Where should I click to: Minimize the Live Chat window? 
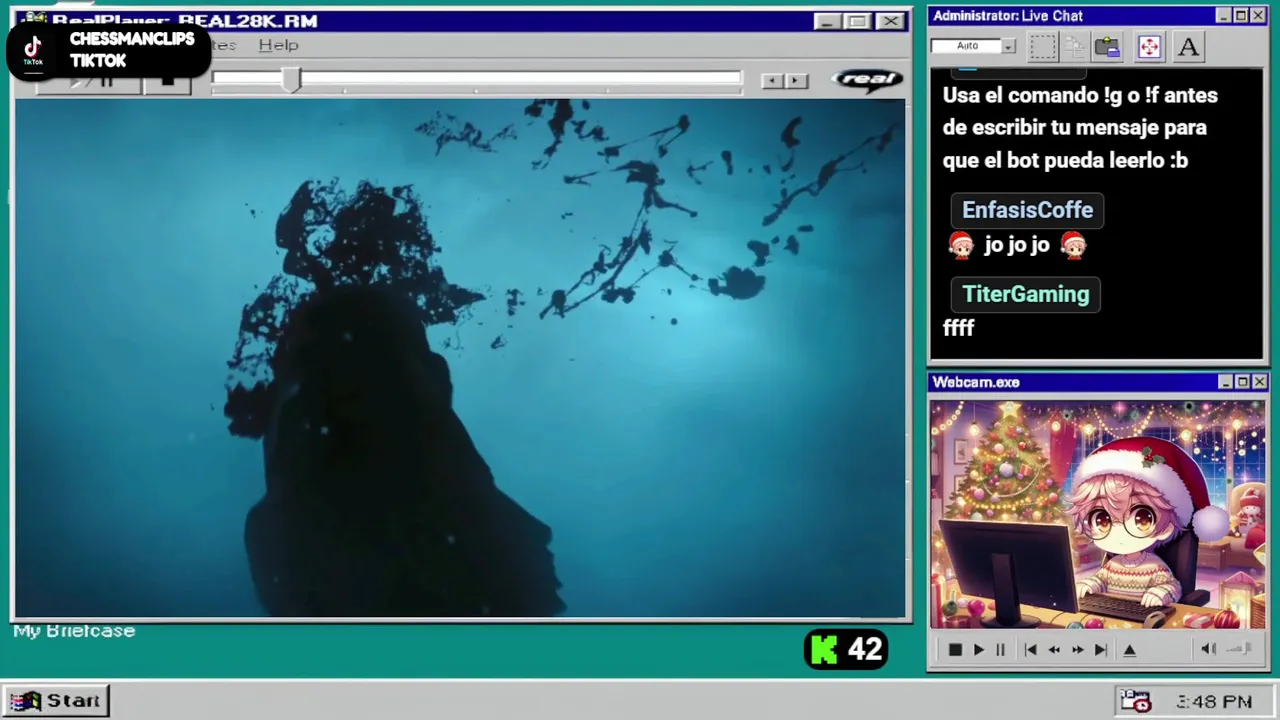1223,16
